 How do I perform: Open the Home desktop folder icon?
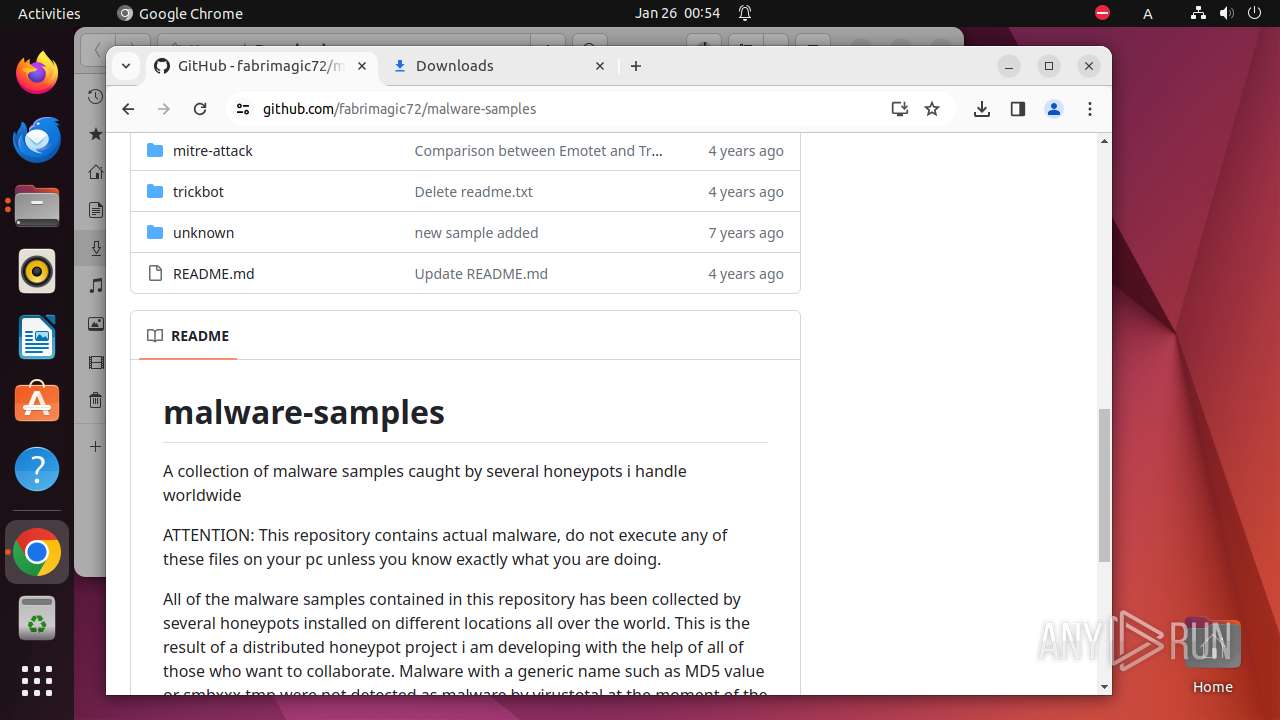pos(1212,655)
